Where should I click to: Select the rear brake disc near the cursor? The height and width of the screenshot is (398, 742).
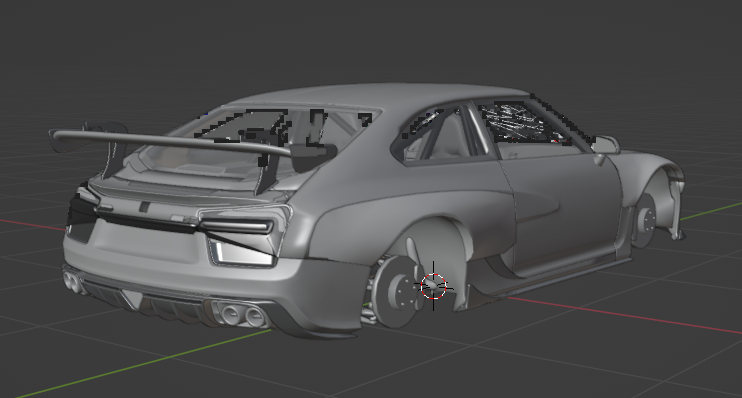[397, 292]
